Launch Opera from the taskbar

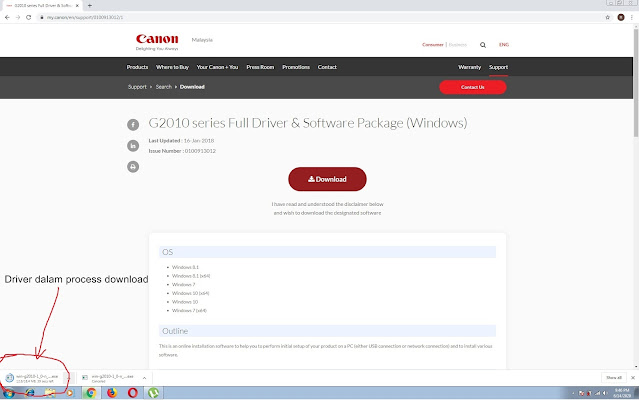[x=132, y=393]
